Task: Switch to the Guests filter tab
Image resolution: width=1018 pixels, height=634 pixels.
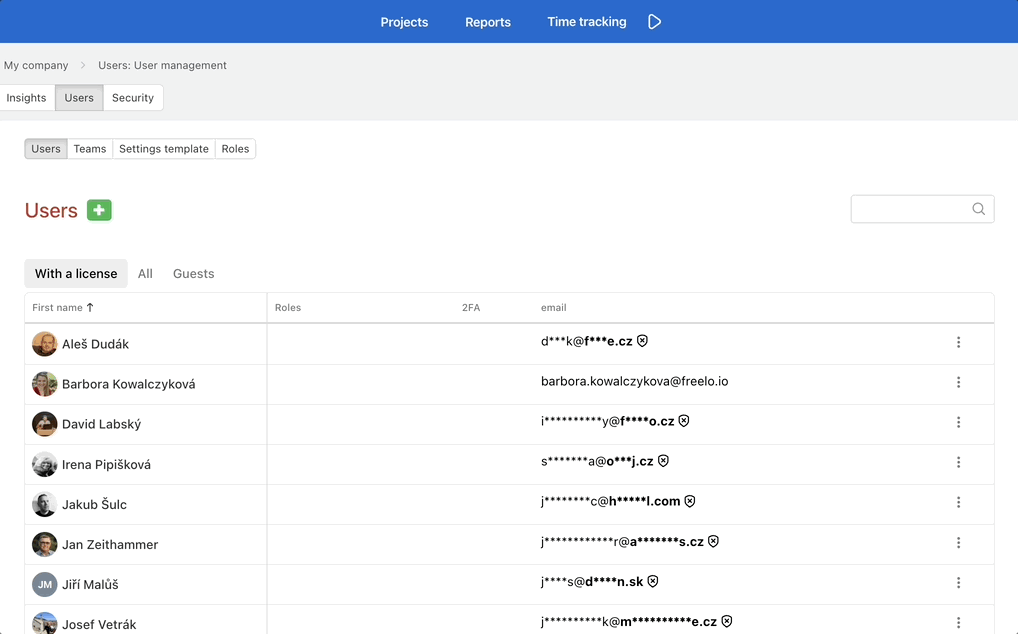Action: (193, 274)
